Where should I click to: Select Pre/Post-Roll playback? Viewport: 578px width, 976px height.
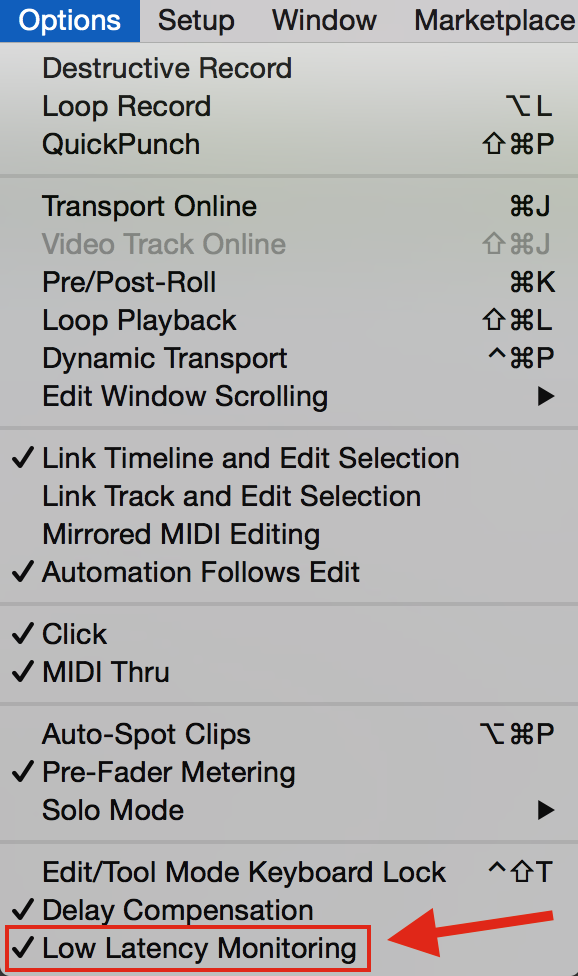133,282
